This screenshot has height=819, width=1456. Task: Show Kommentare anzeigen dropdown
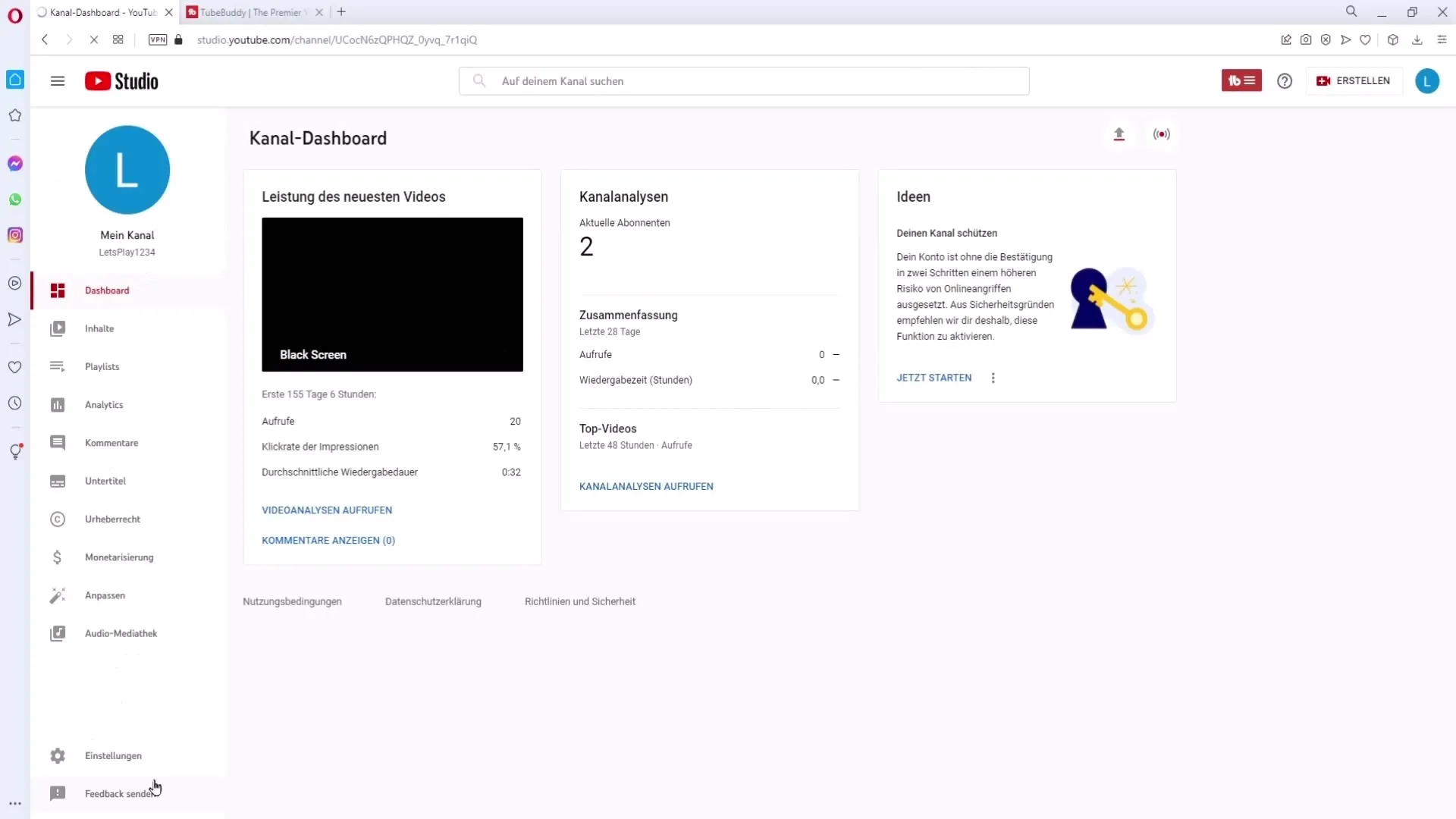[329, 540]
